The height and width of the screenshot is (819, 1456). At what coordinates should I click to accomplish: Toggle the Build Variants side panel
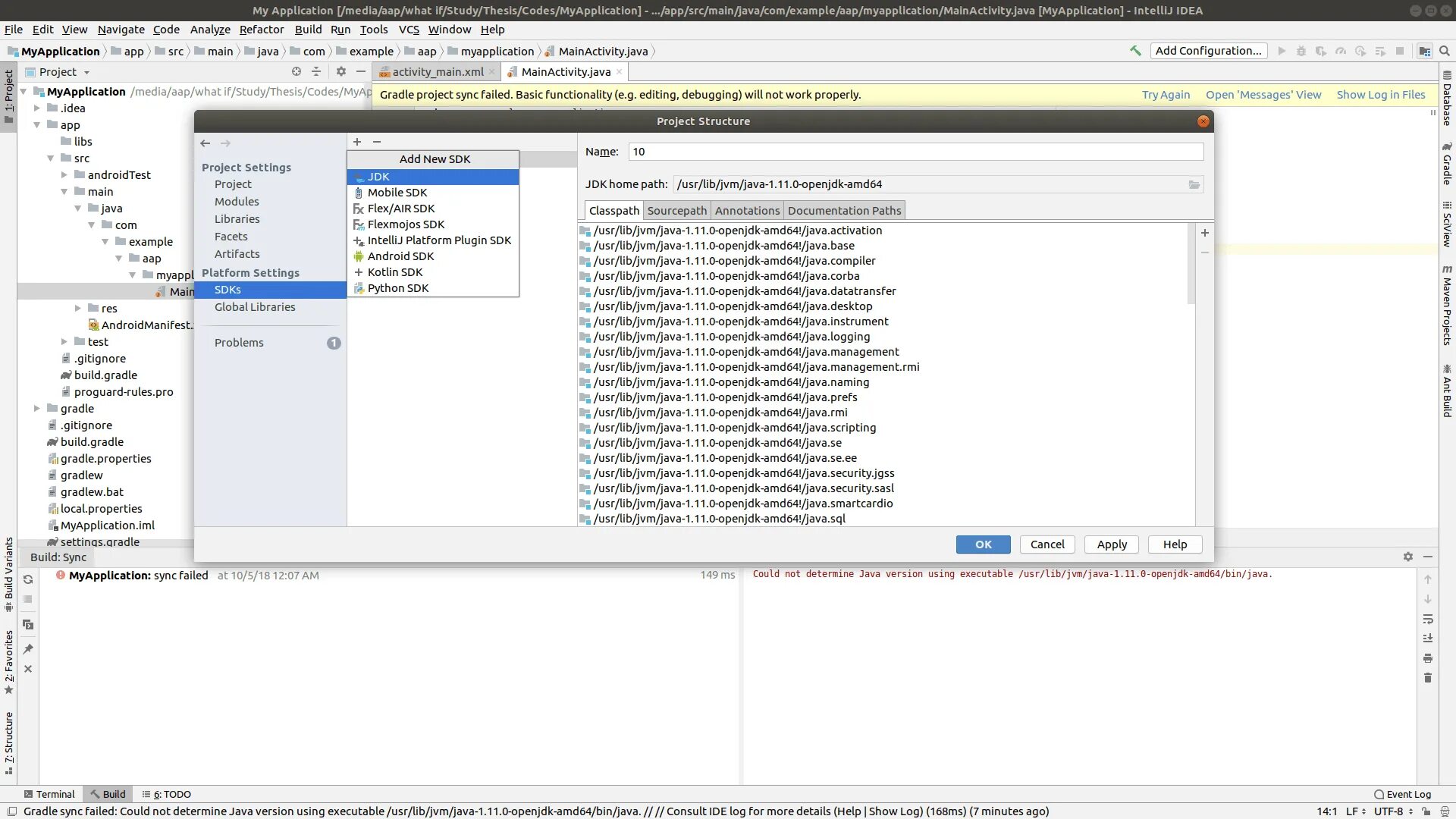click(x=8, y=574)
